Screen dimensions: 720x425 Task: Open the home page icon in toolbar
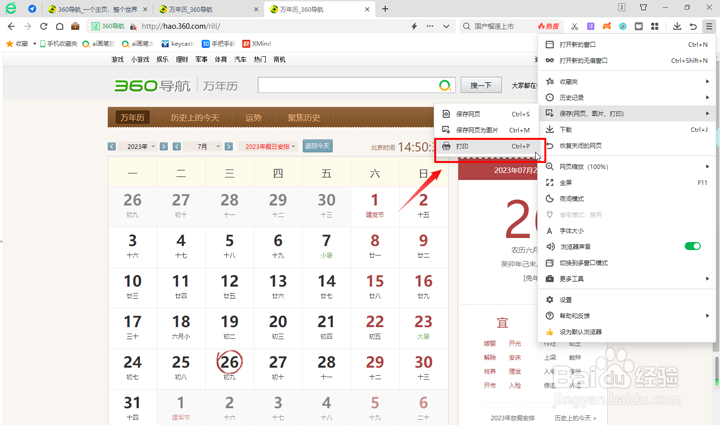(60, 26)
